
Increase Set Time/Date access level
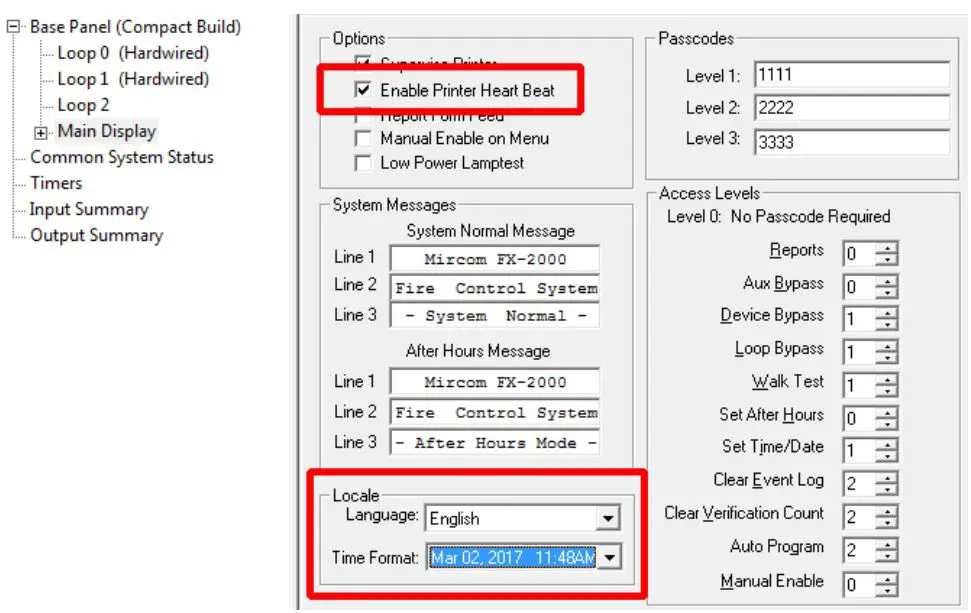point(887,445)
